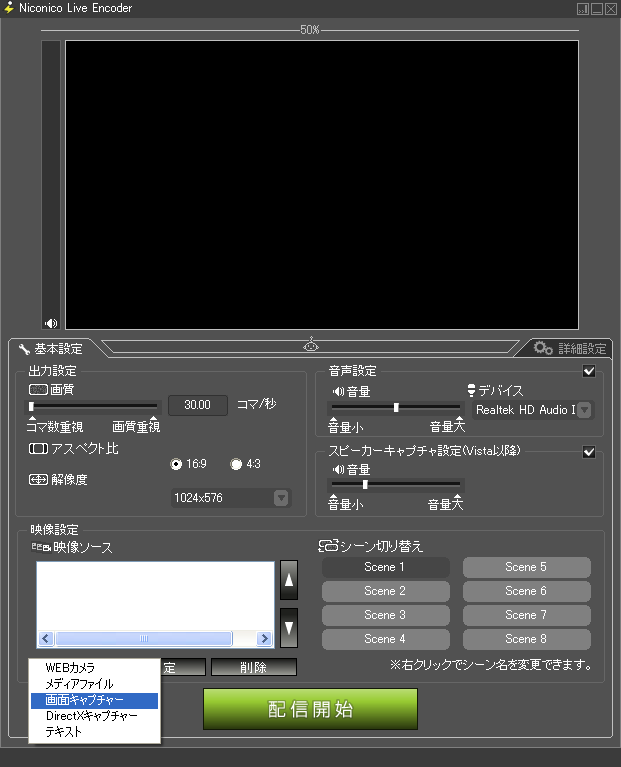Choose DirectXキャプチャー from the source menu

click(94, 716)
